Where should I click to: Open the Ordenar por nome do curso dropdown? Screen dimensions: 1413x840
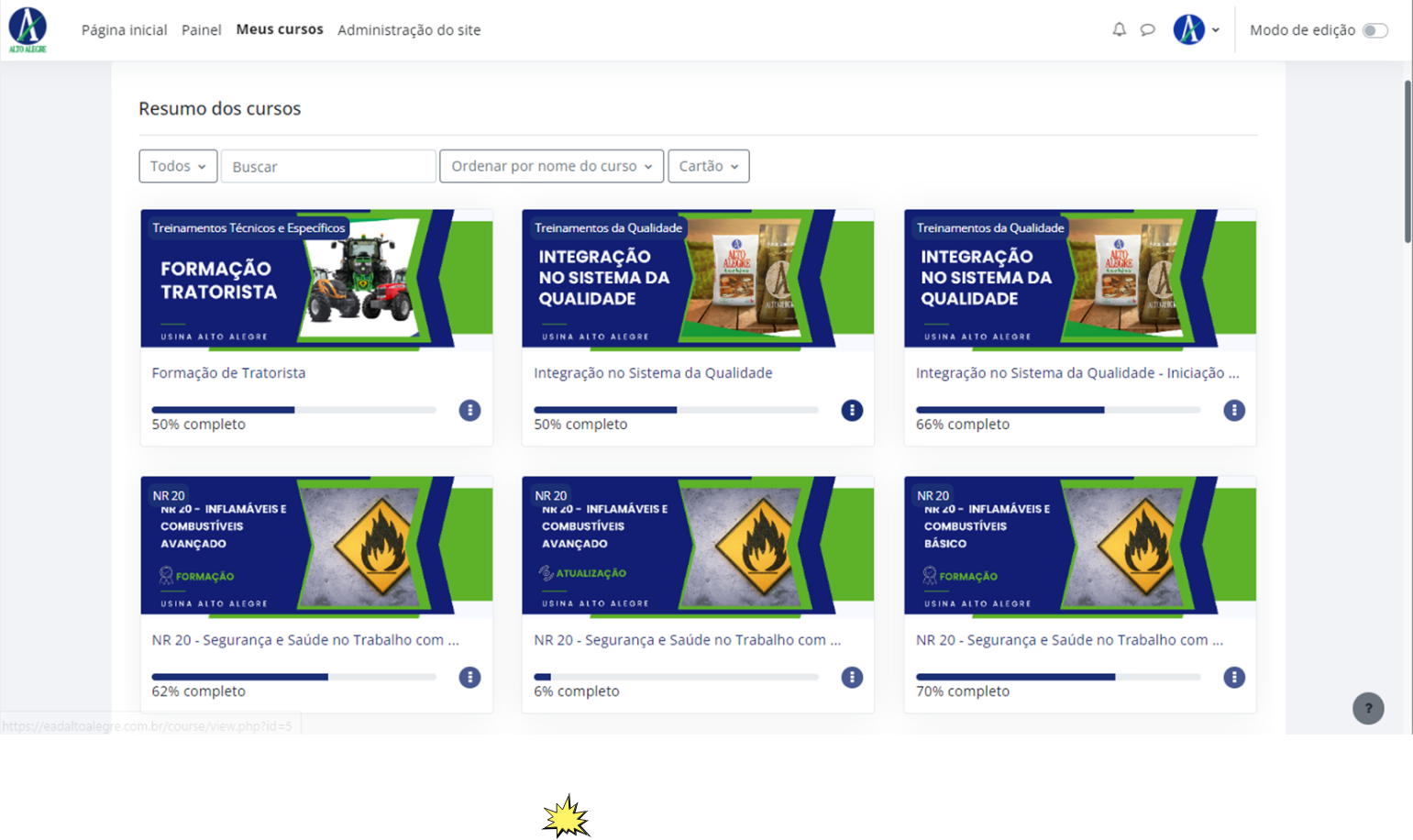pos(551,166)
